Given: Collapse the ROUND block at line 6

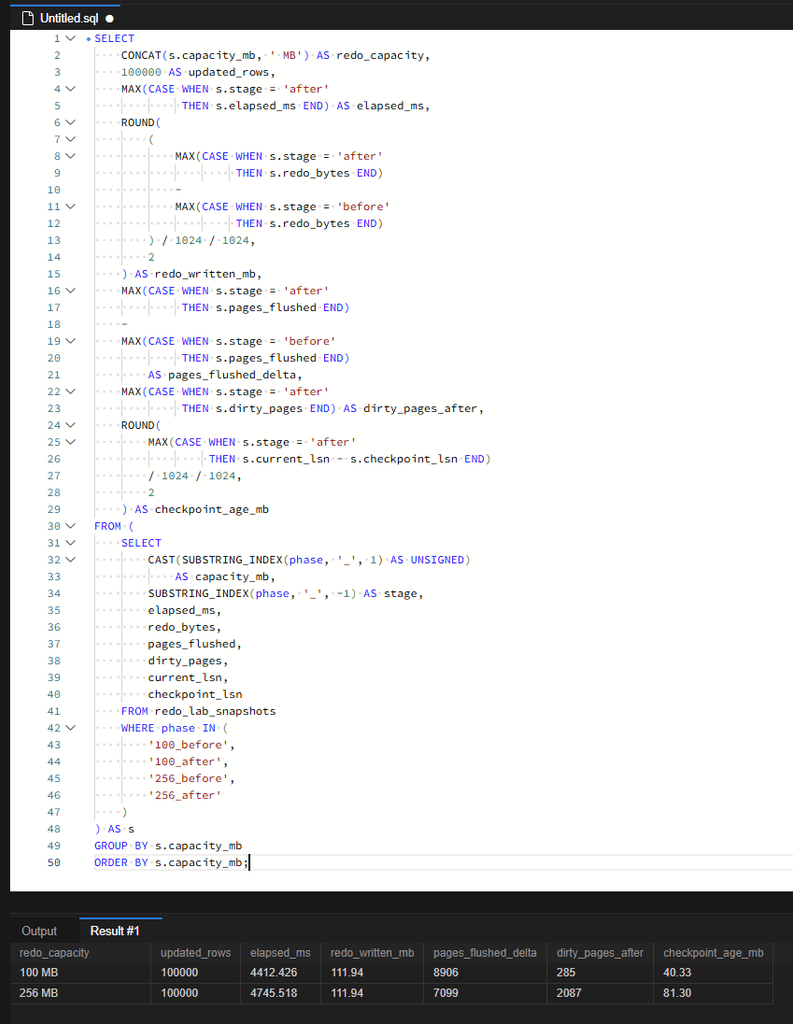Looking at the screenshot, I should pyautogui.click(x=71, y=123).
